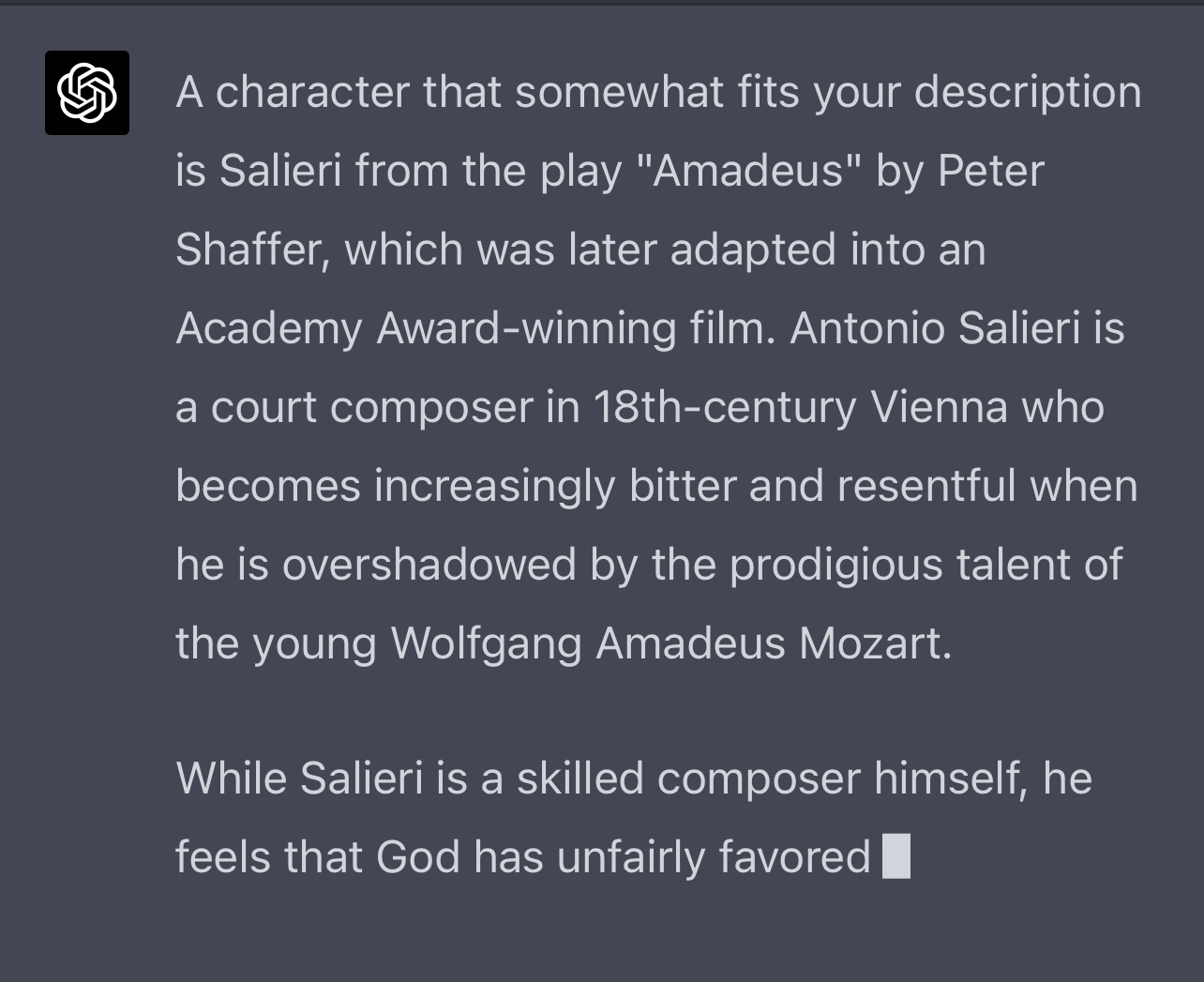
Task: Click the name "Peter" in the response
Action: click(990, 172)
